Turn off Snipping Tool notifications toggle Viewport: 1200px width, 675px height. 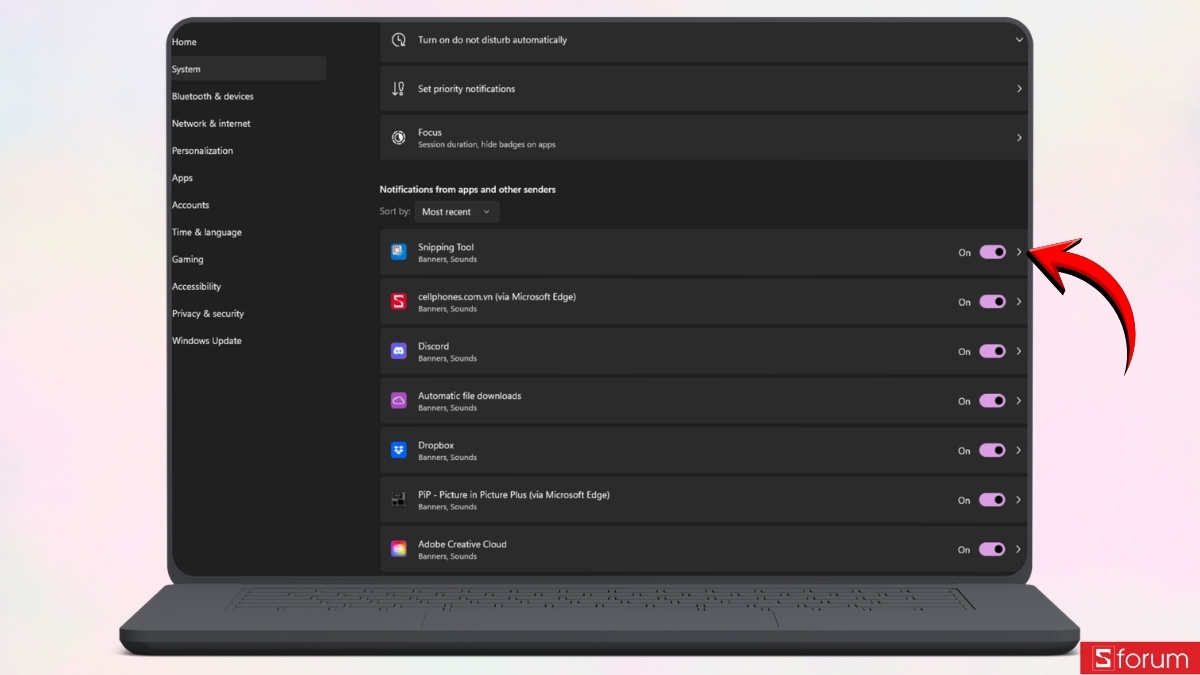[992, 252]
